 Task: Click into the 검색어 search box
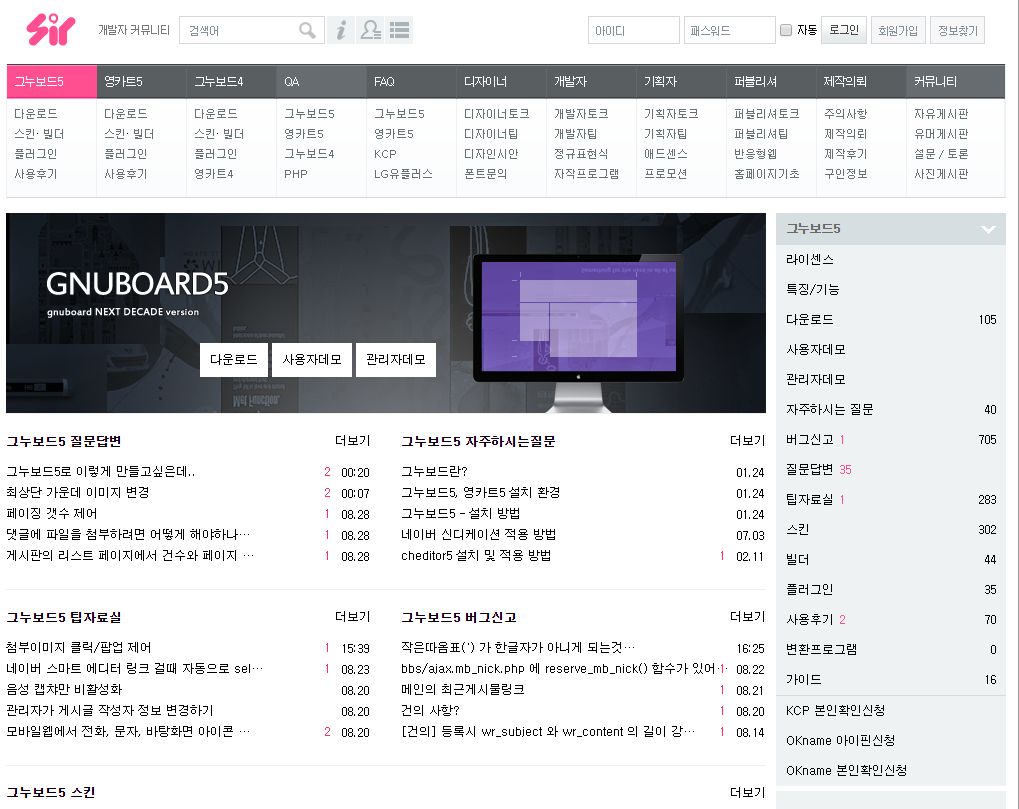[240, 31]
